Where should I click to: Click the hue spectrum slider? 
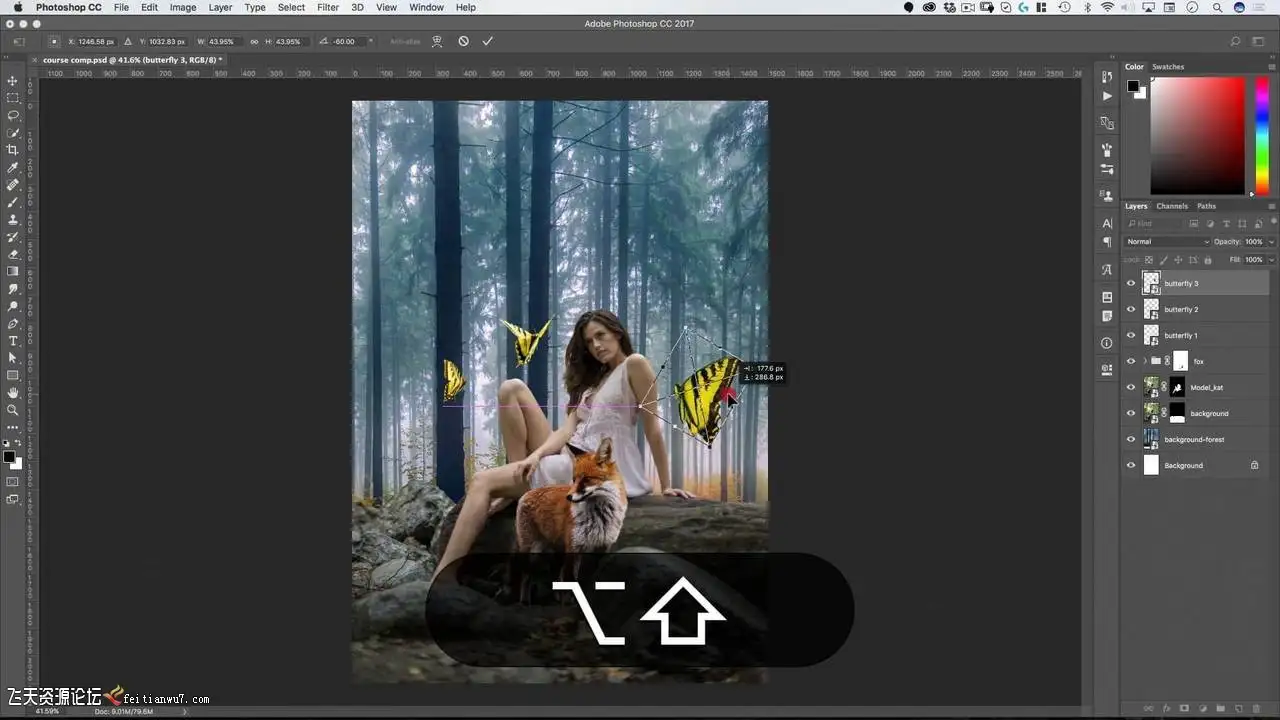point(1262,135)
